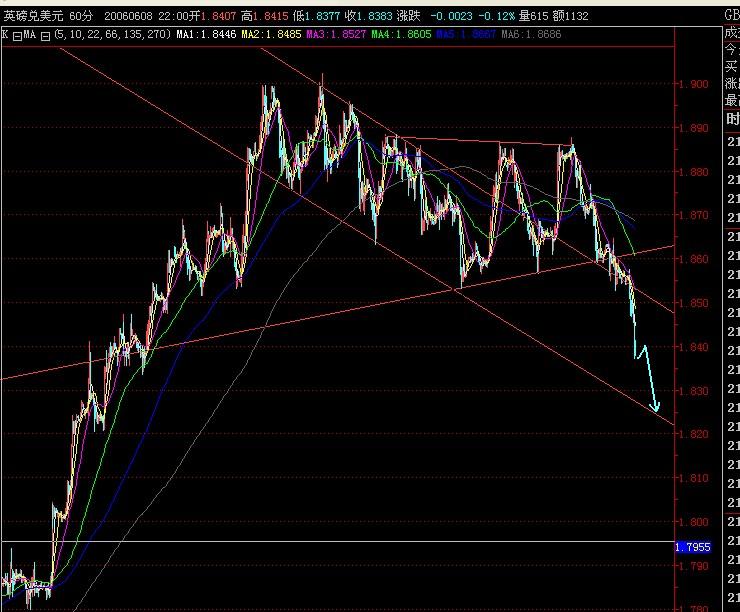Click the 1.800 price axis label
Image resolution: width=740 pixels, height=612 pixels.
[694, 522]
